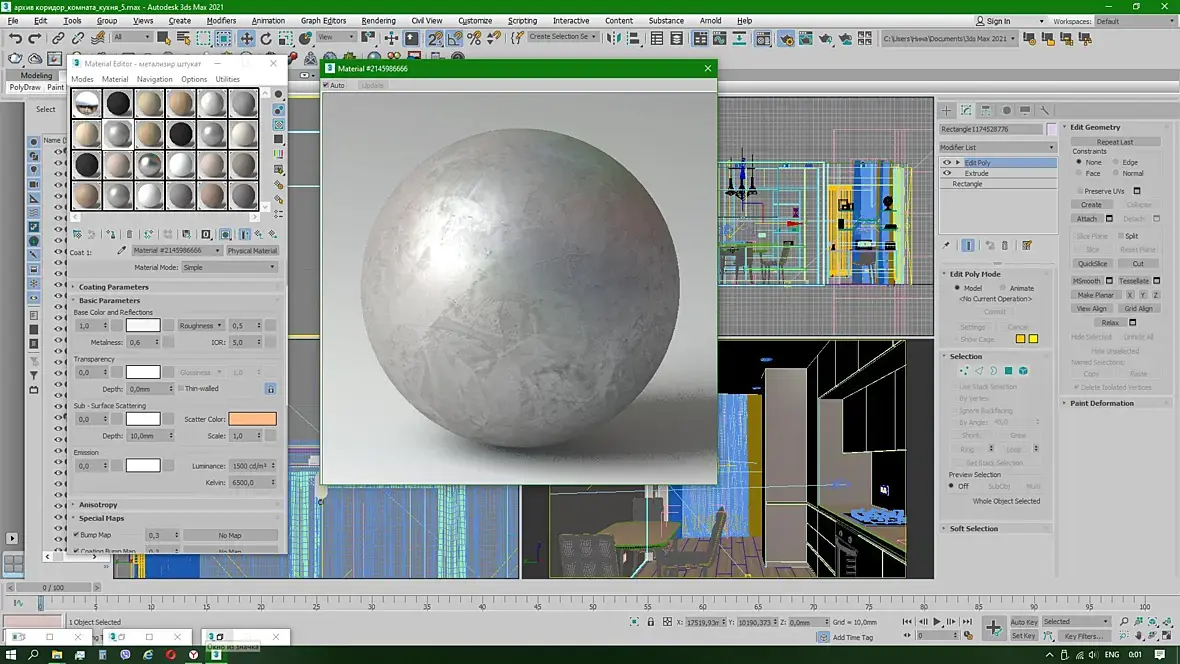The image size is (1180, 664).
Task: Click the Undo arrow in main toolbar
Action: (15, 38)
